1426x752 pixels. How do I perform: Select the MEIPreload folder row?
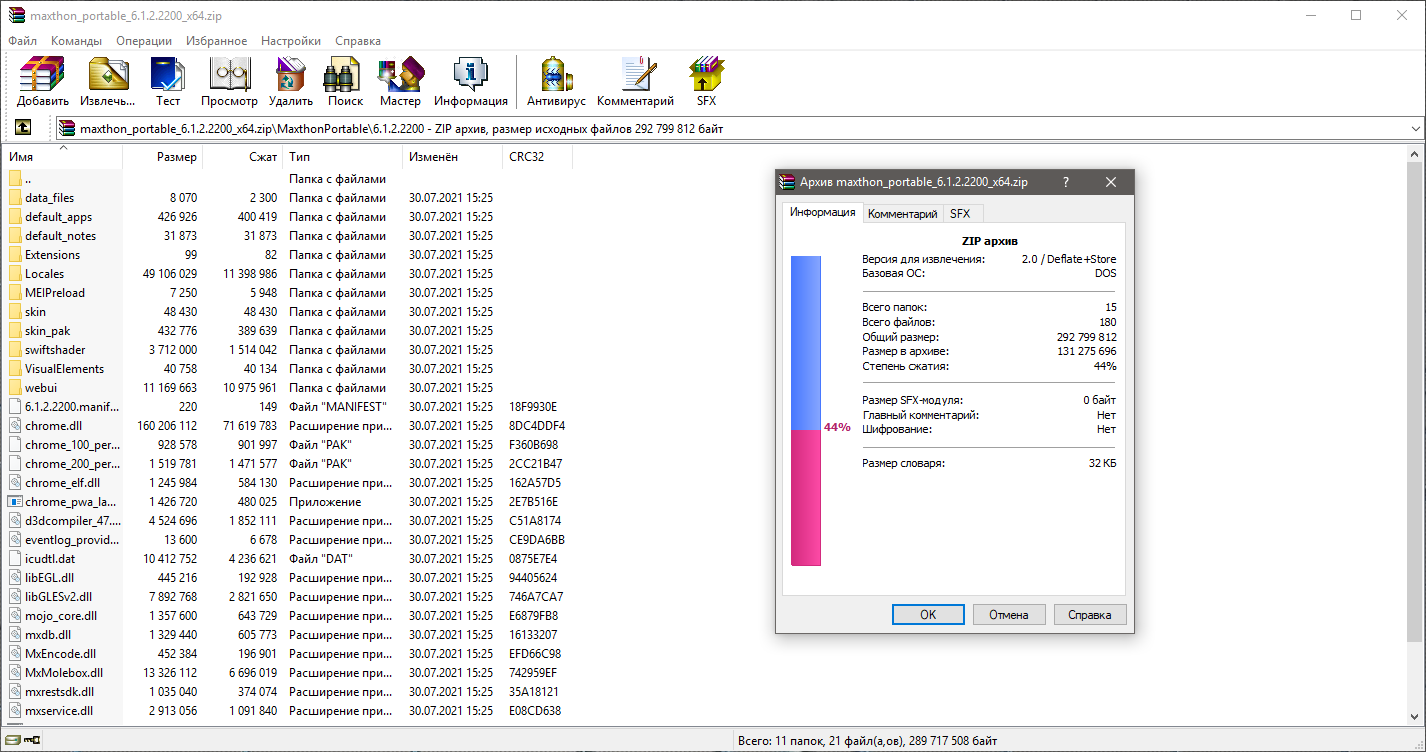pyautogui.click(x=288, y=293)
